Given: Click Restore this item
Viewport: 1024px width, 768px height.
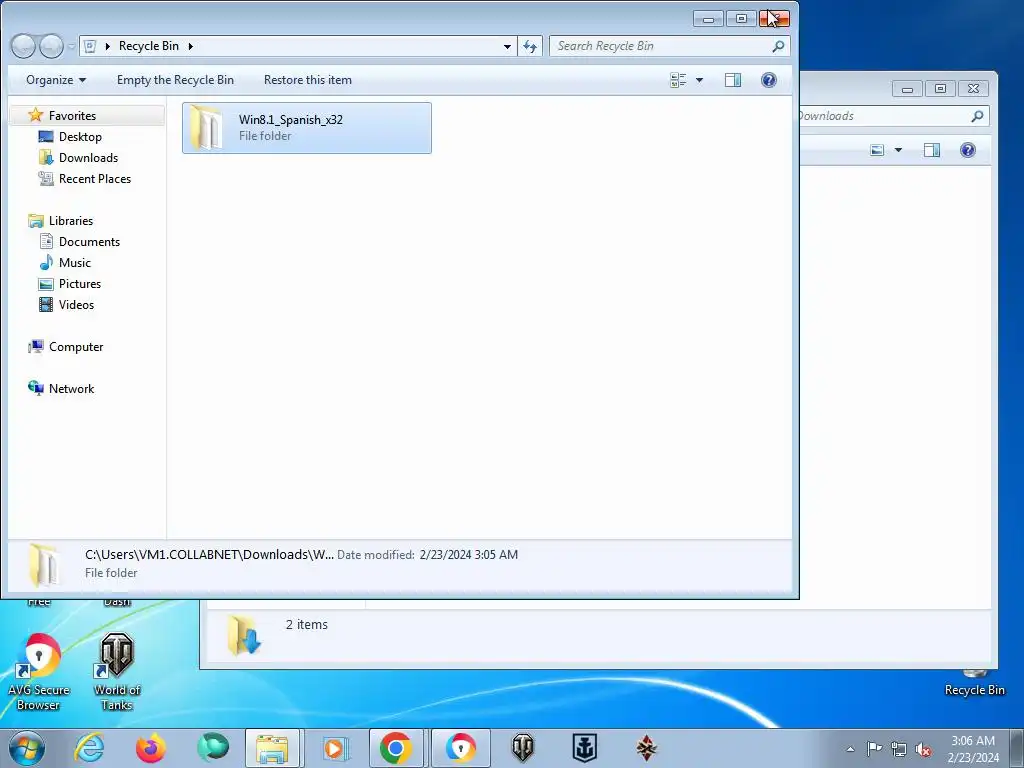Looking at the screenshot, I should pos(308,80).
